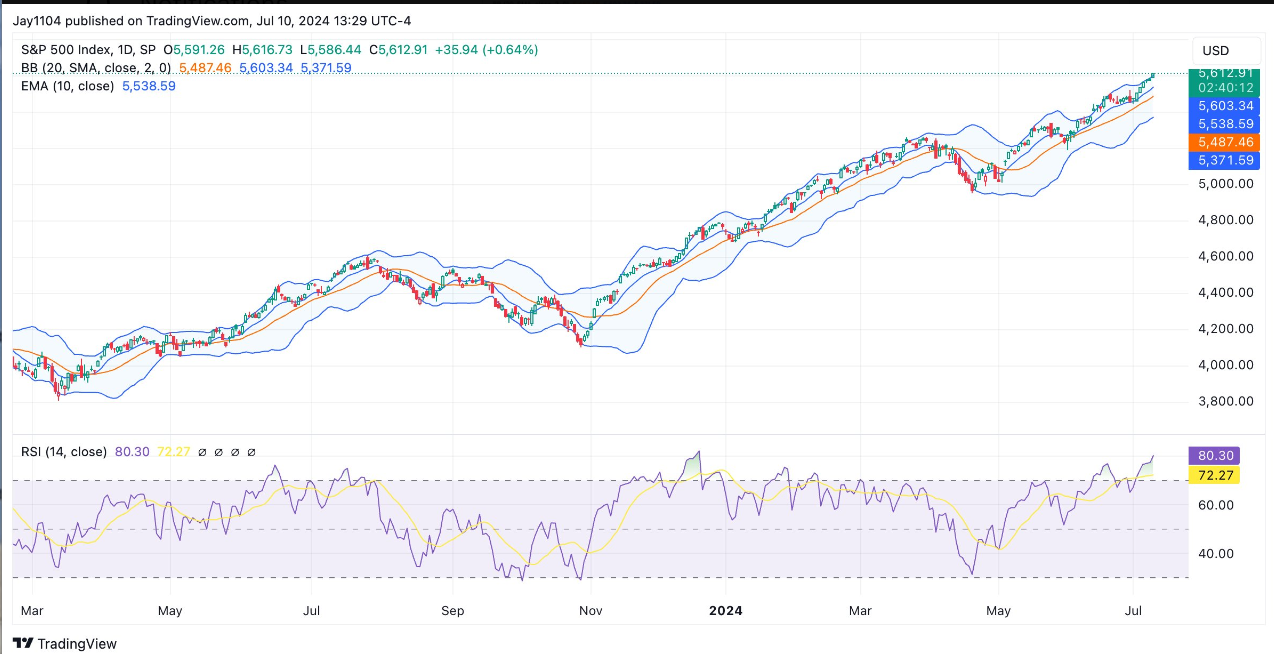Select the RSI (14, close) indicator label
The height and width of the screenshot is (654, 1274).
pos(64,452)
